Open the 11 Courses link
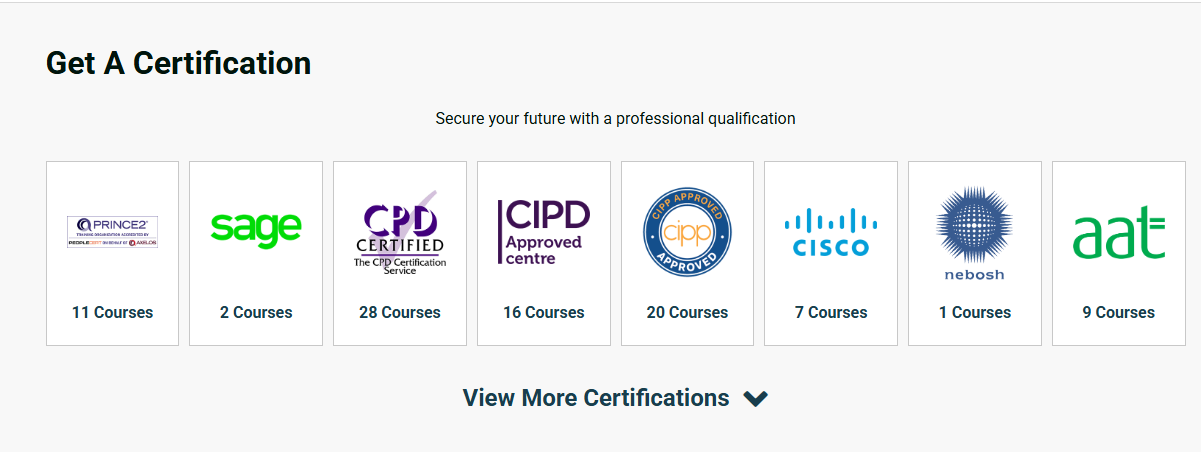The height and width of the screenshot is (452, 1201). tap(112, 312)
